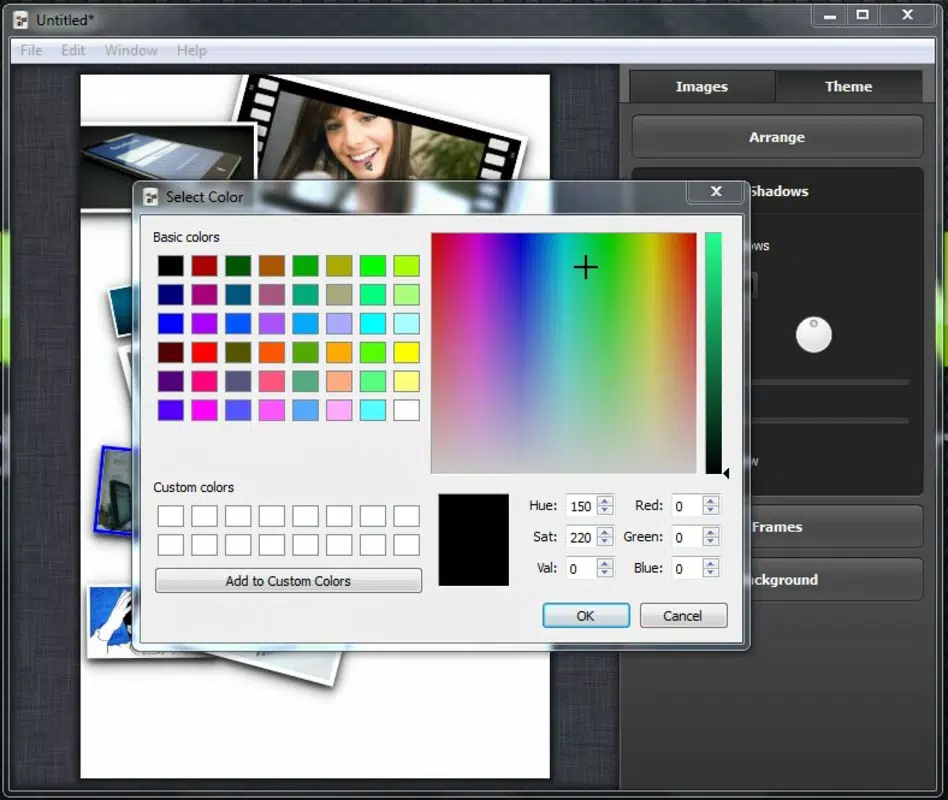Image resolution: width=948 pixels, height=800 pixels.
Task: Click the Blue input field
Action: coord(687,568)
